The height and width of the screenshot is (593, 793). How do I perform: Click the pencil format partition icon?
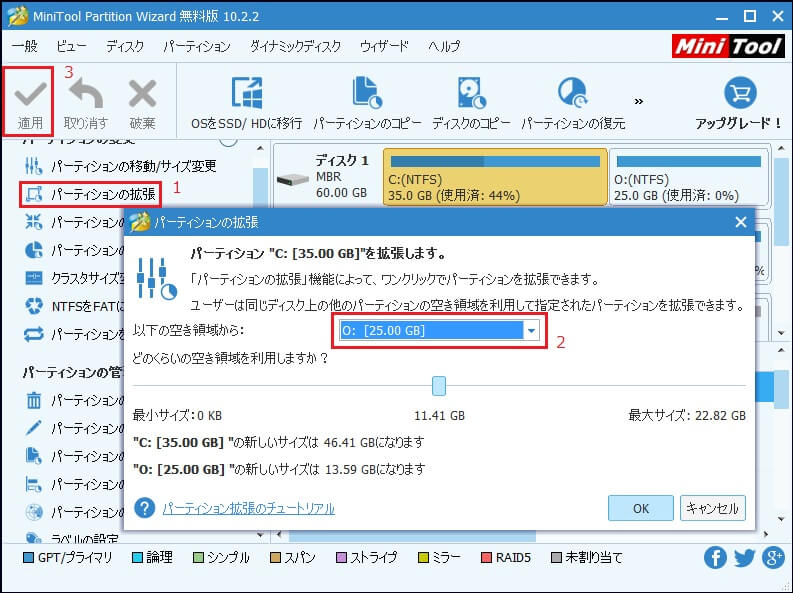click(x=33, y=428)
